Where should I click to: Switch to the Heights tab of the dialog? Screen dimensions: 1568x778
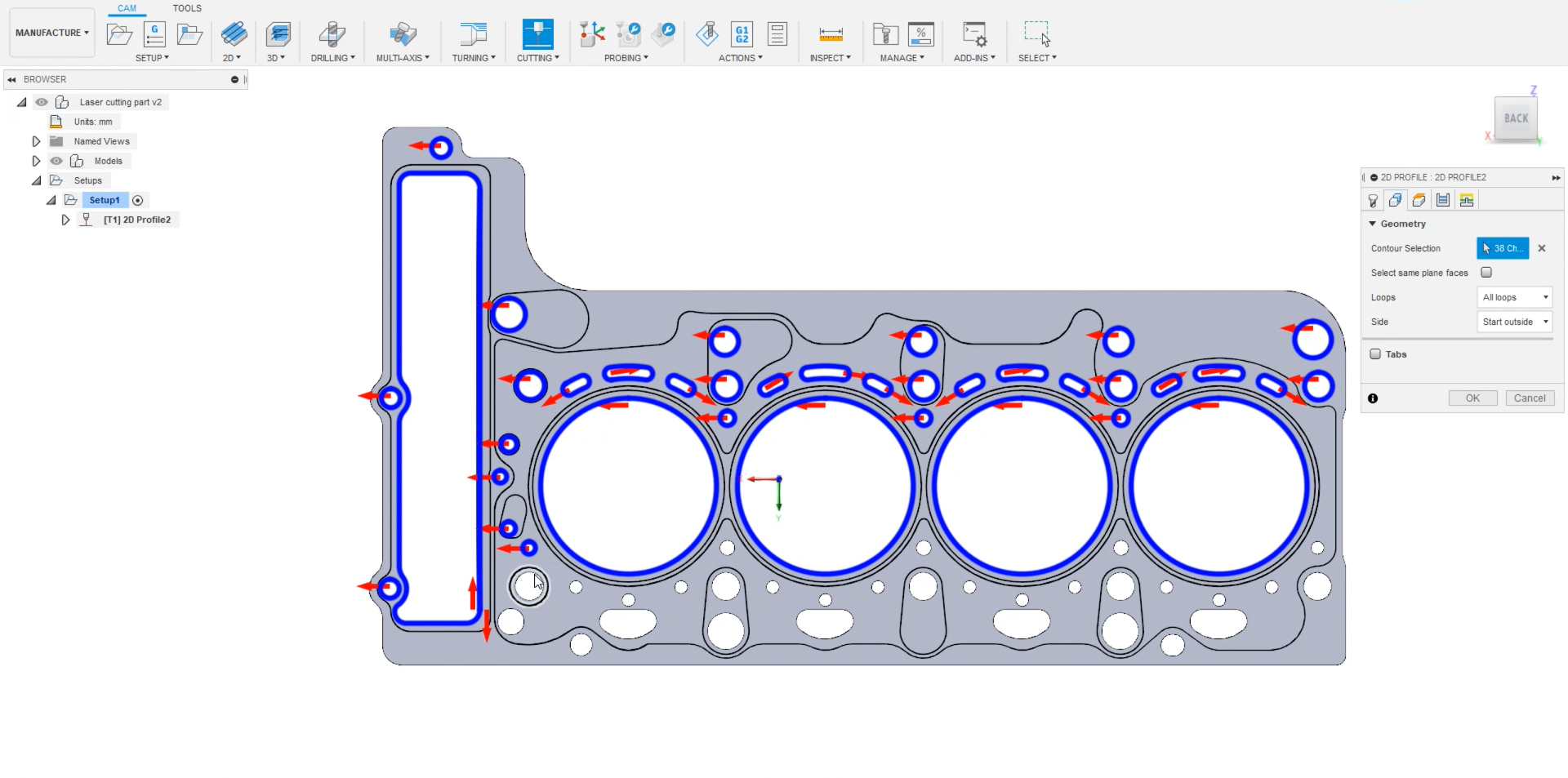pyautogui.click(x=1419, y=199)
